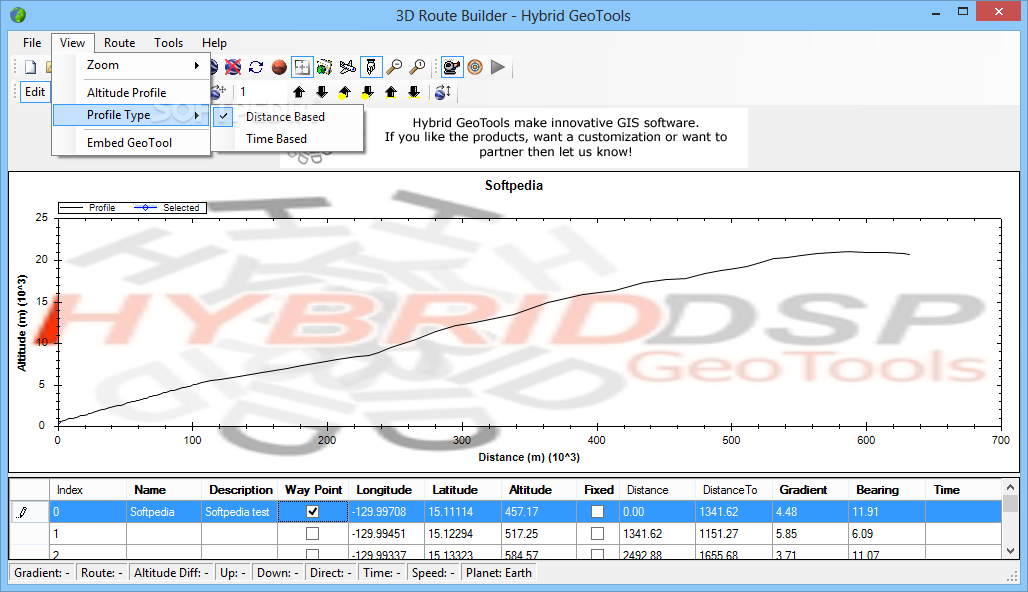Click the first plain down arrow

[x=322, y=92]
